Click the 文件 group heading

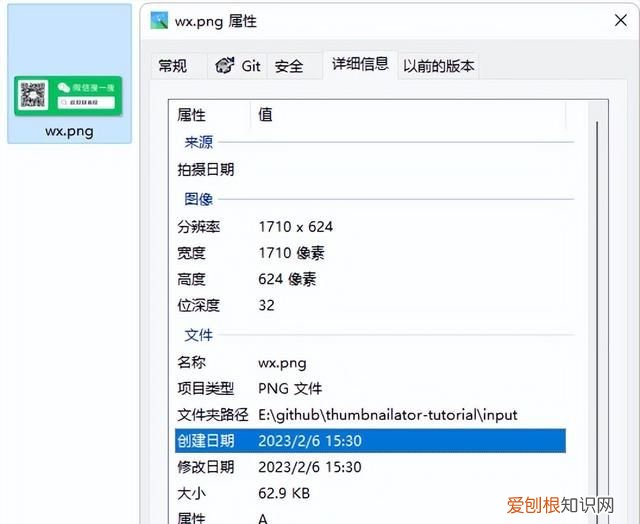pyautogui.click(x=199, y=335)
